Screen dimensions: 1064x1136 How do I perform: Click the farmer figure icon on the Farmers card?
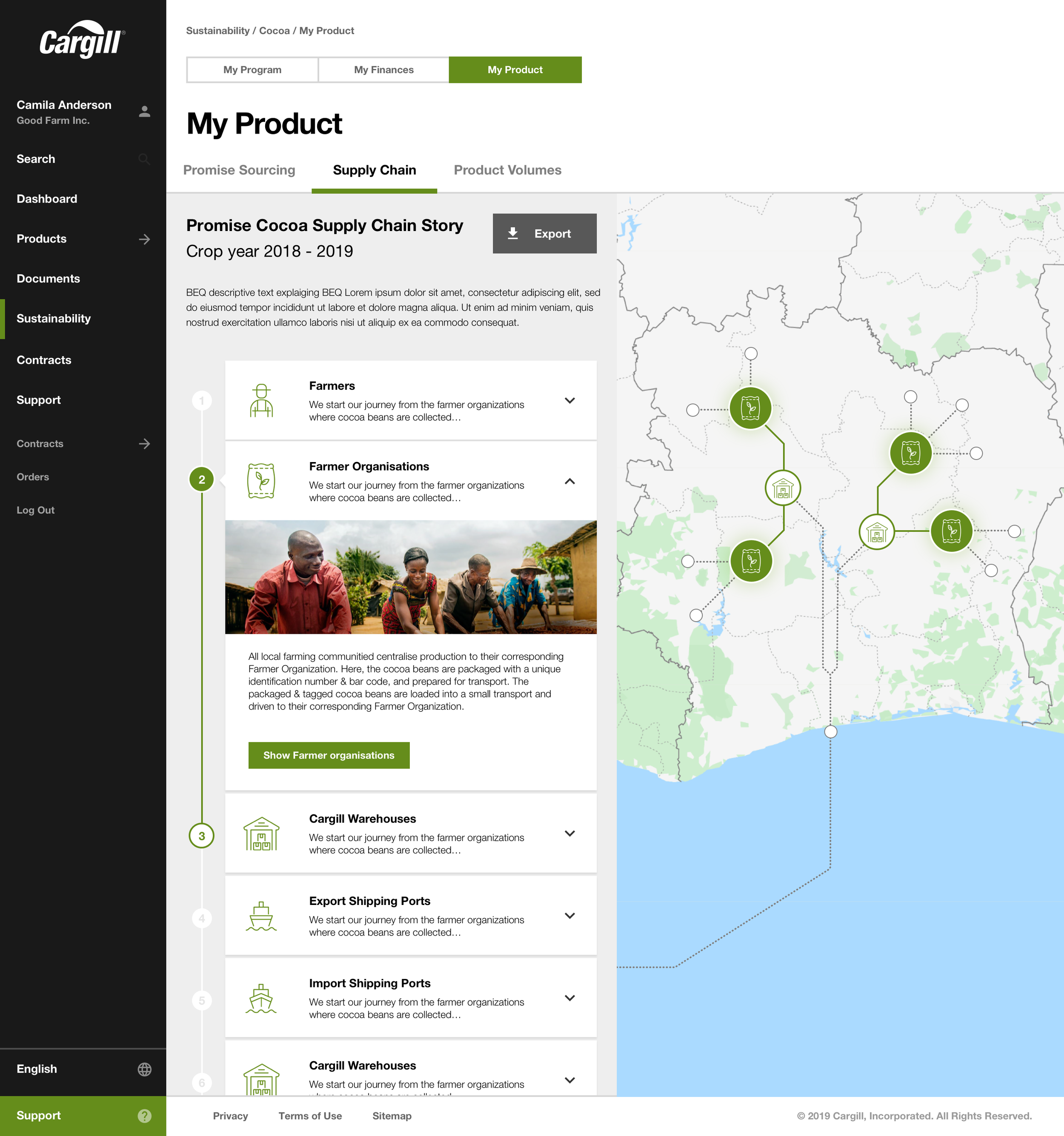(x=261, y=400)
